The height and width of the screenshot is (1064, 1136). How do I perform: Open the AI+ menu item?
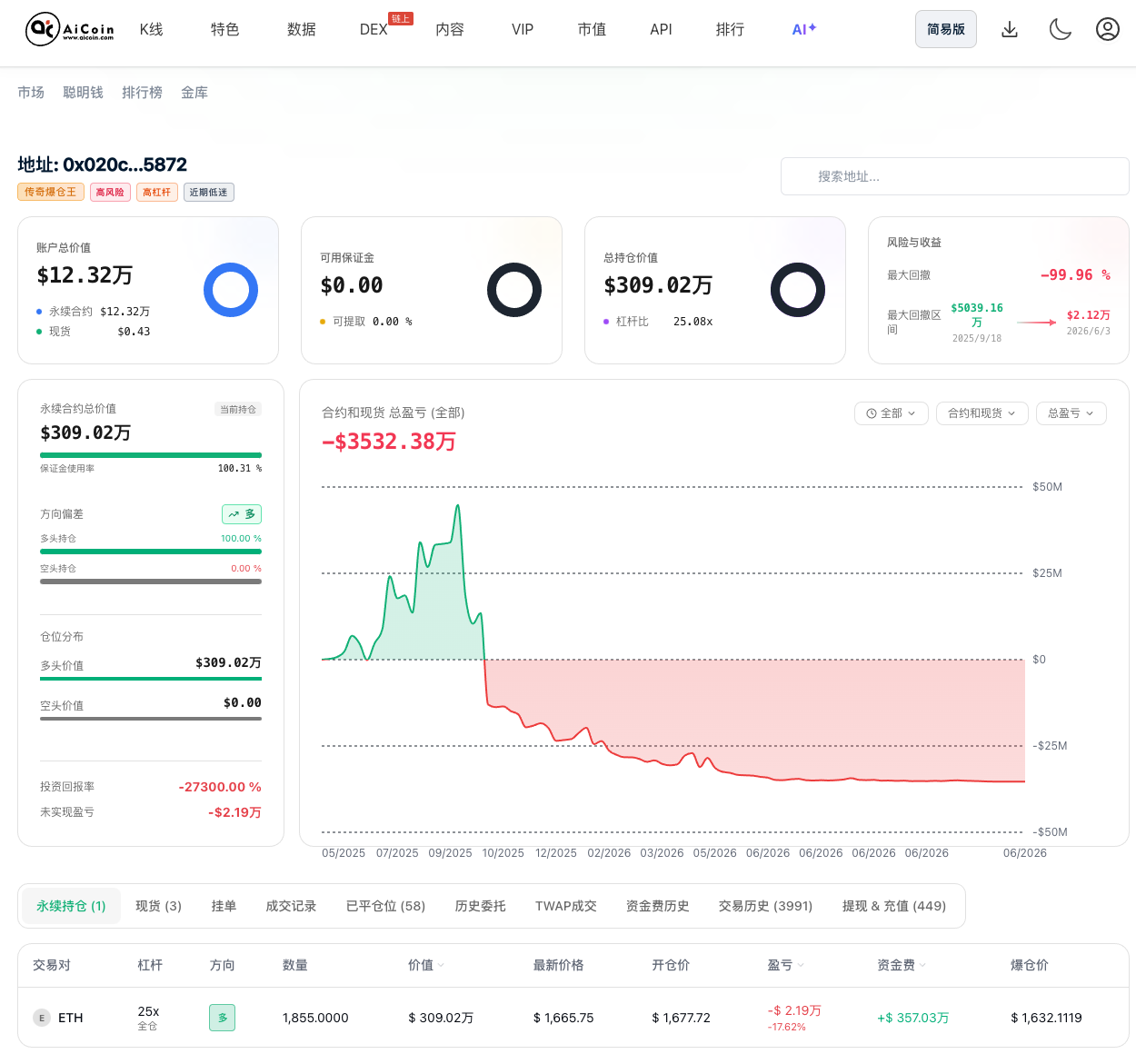pos(804,30)
